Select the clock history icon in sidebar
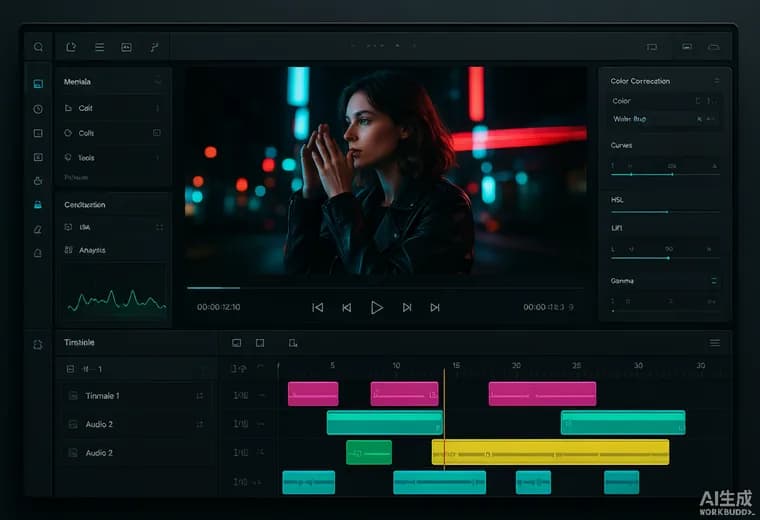The image size is (760, 520). tap(38, 109)
